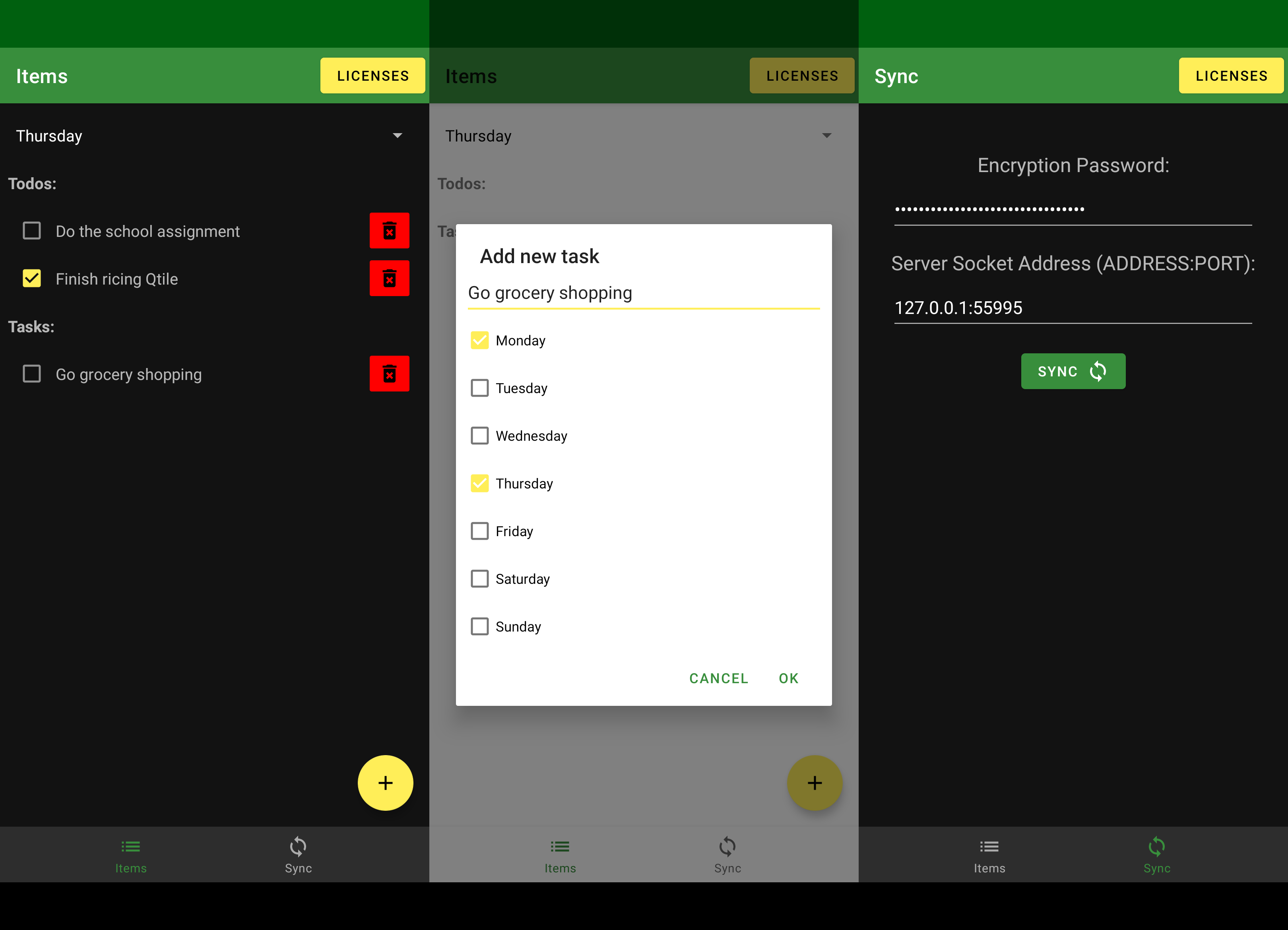Uncheck the Monday checkbox
The height and width of the screenshot is (930, 1288).
(480, 340)
